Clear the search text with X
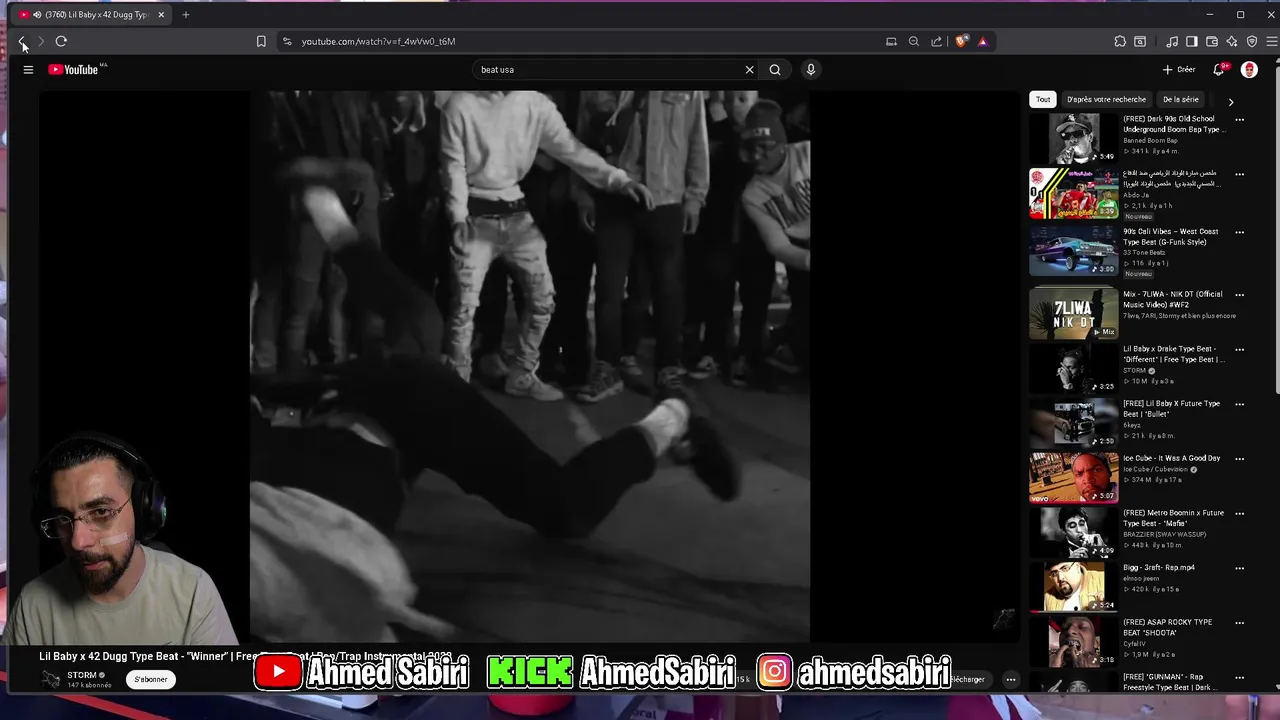The height and width of the screenshot is (720, 1280). 749,70
